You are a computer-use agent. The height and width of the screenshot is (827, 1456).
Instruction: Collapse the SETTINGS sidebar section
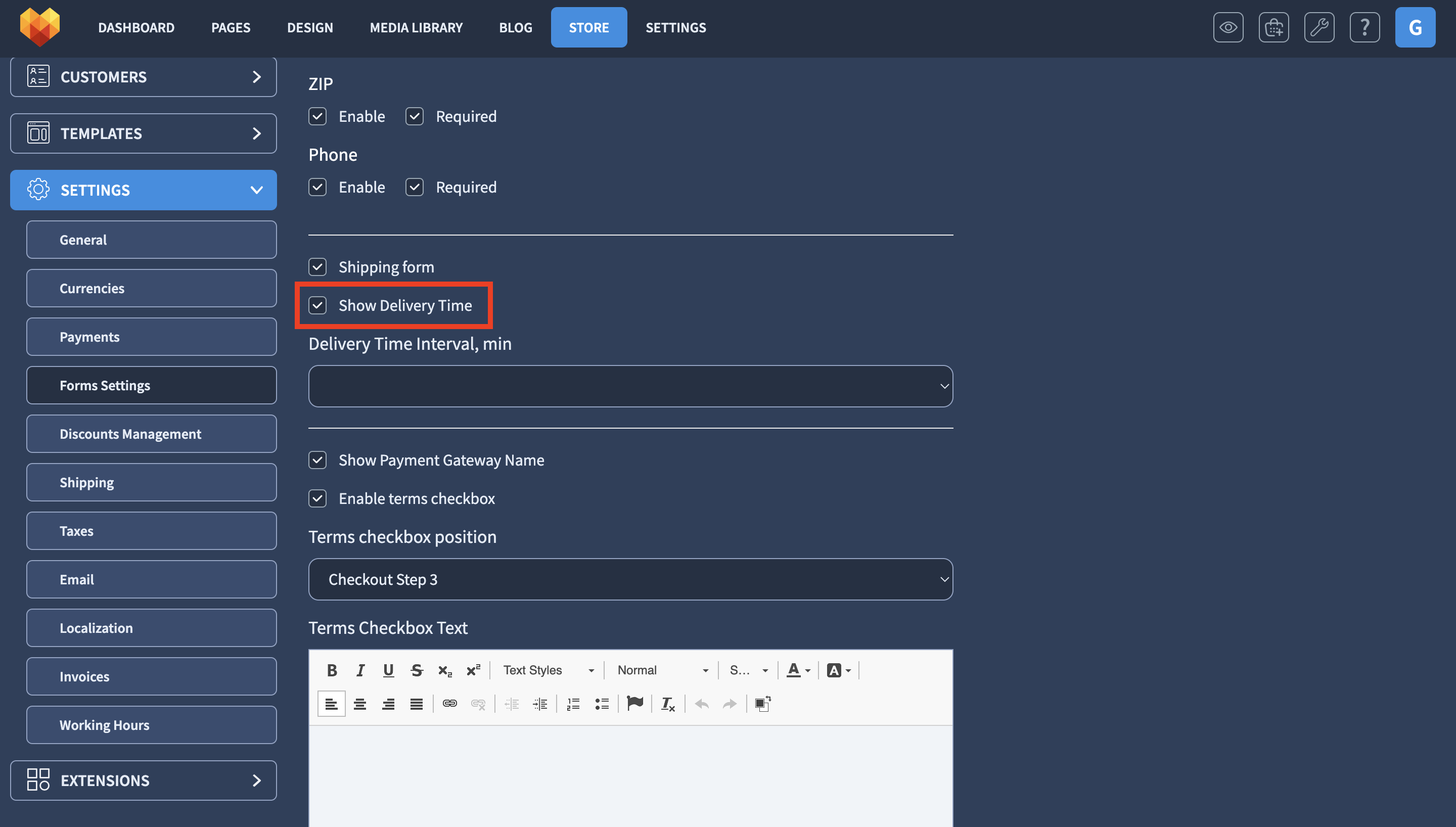(x=143, y=190)
